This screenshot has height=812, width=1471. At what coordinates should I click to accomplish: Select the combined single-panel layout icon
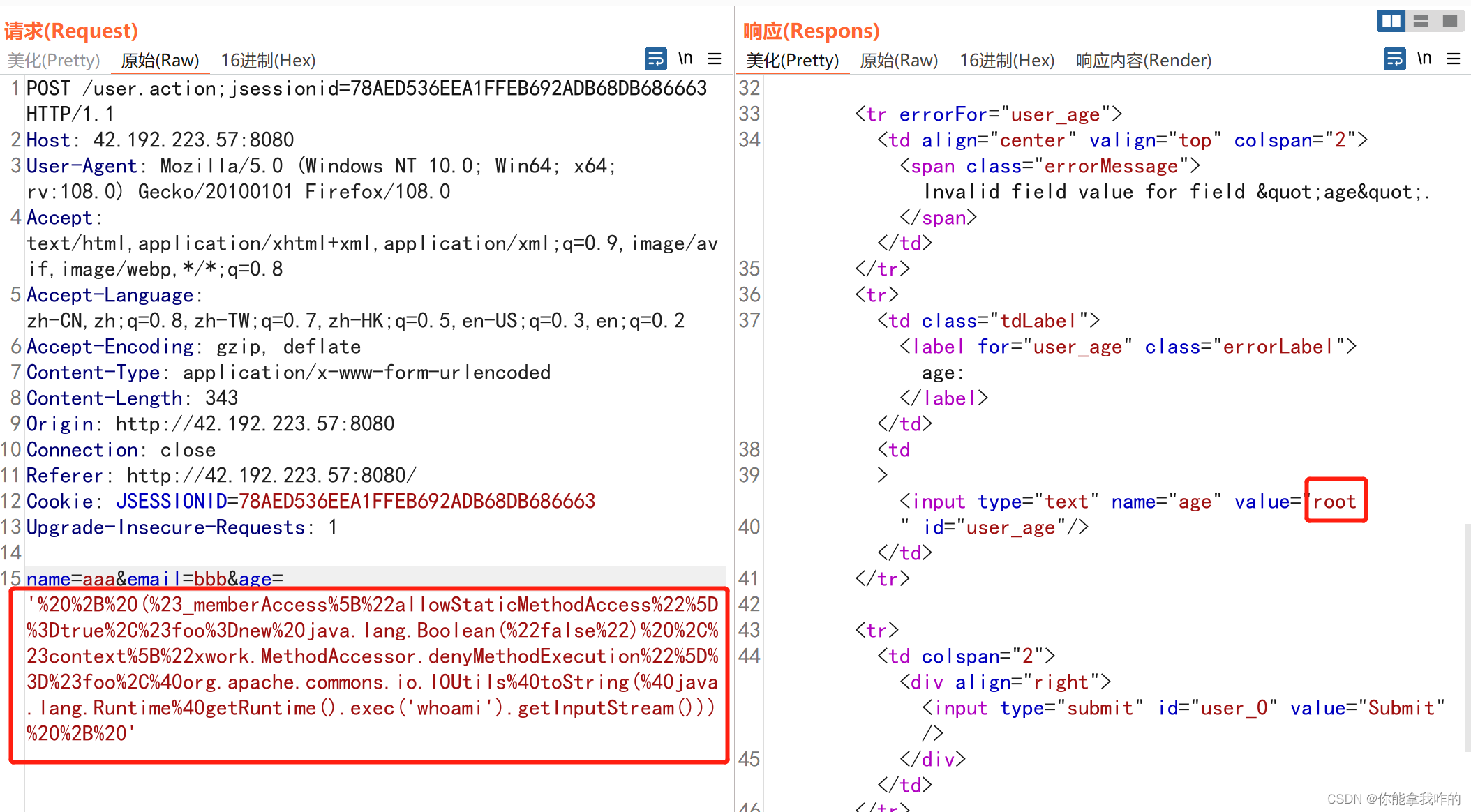[x=1450, y=21]
